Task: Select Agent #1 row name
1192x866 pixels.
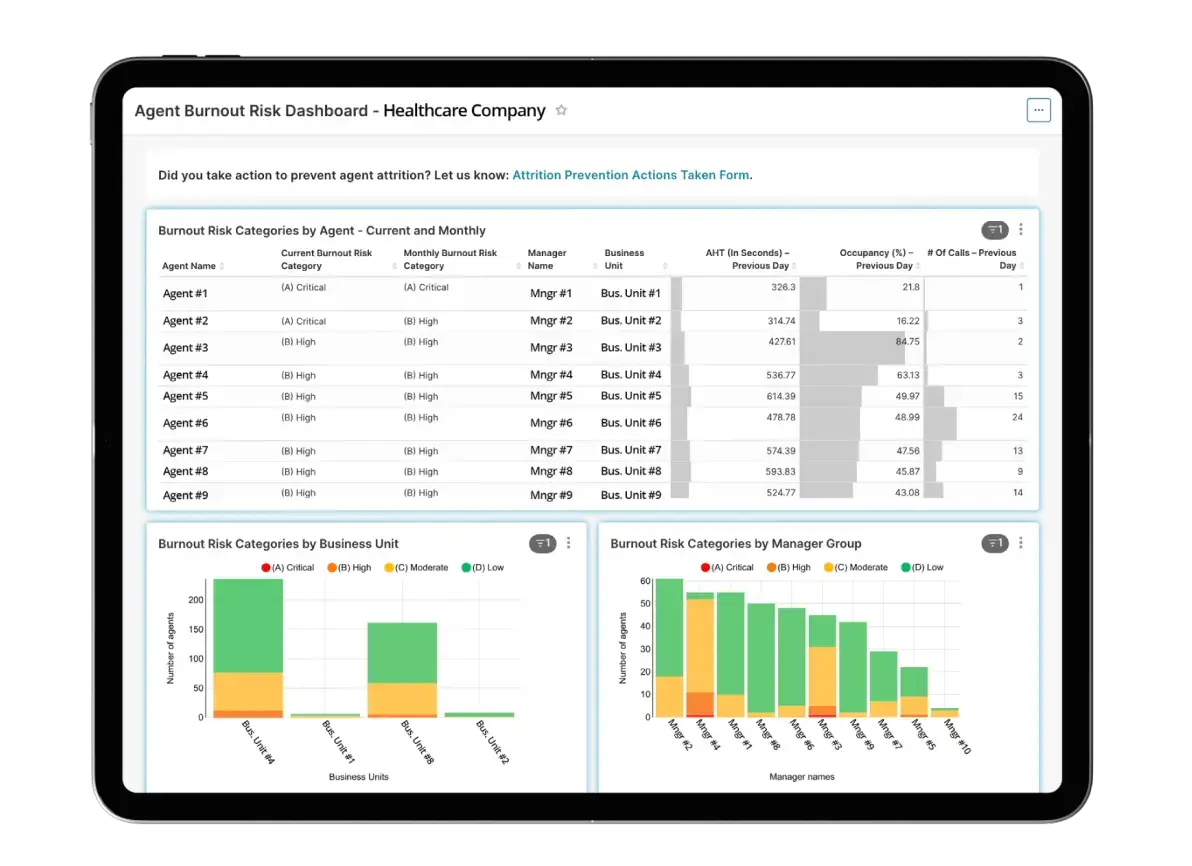Action: (x=185, y=293)
